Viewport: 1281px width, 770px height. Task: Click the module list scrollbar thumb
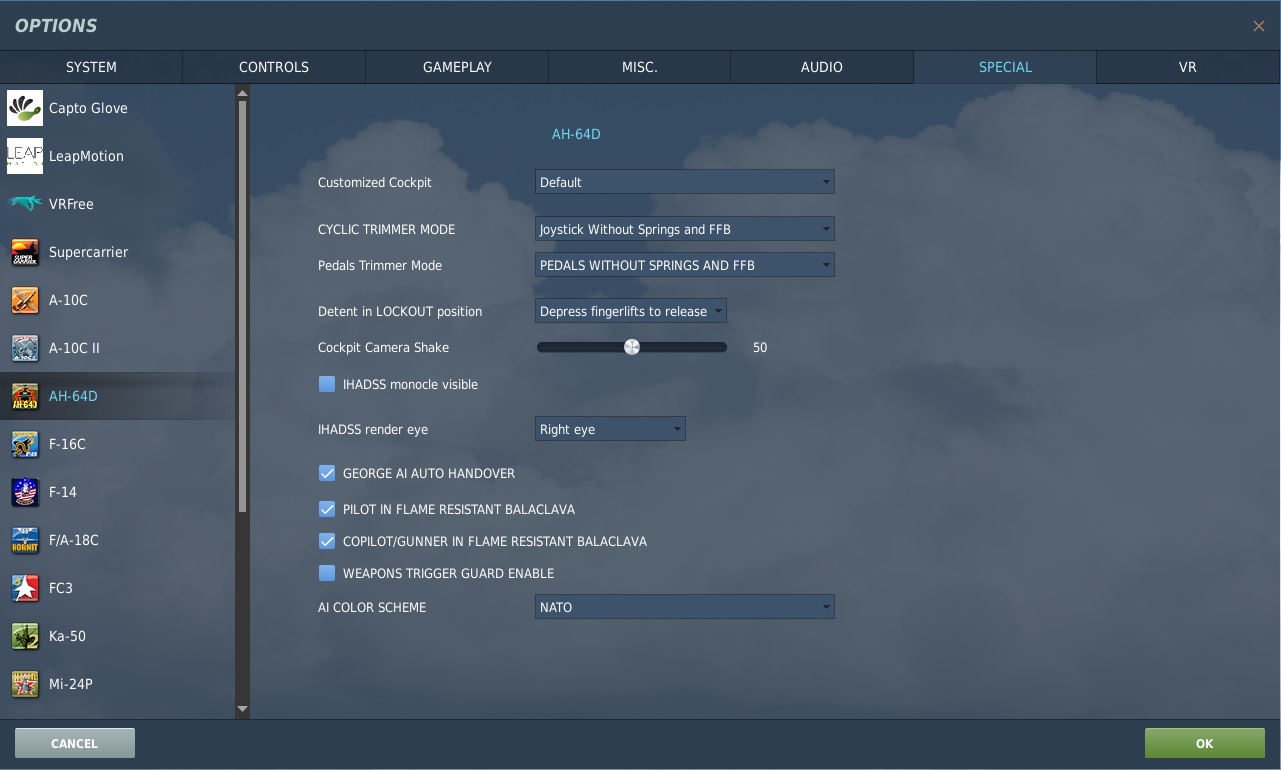[x=242, y=306]
